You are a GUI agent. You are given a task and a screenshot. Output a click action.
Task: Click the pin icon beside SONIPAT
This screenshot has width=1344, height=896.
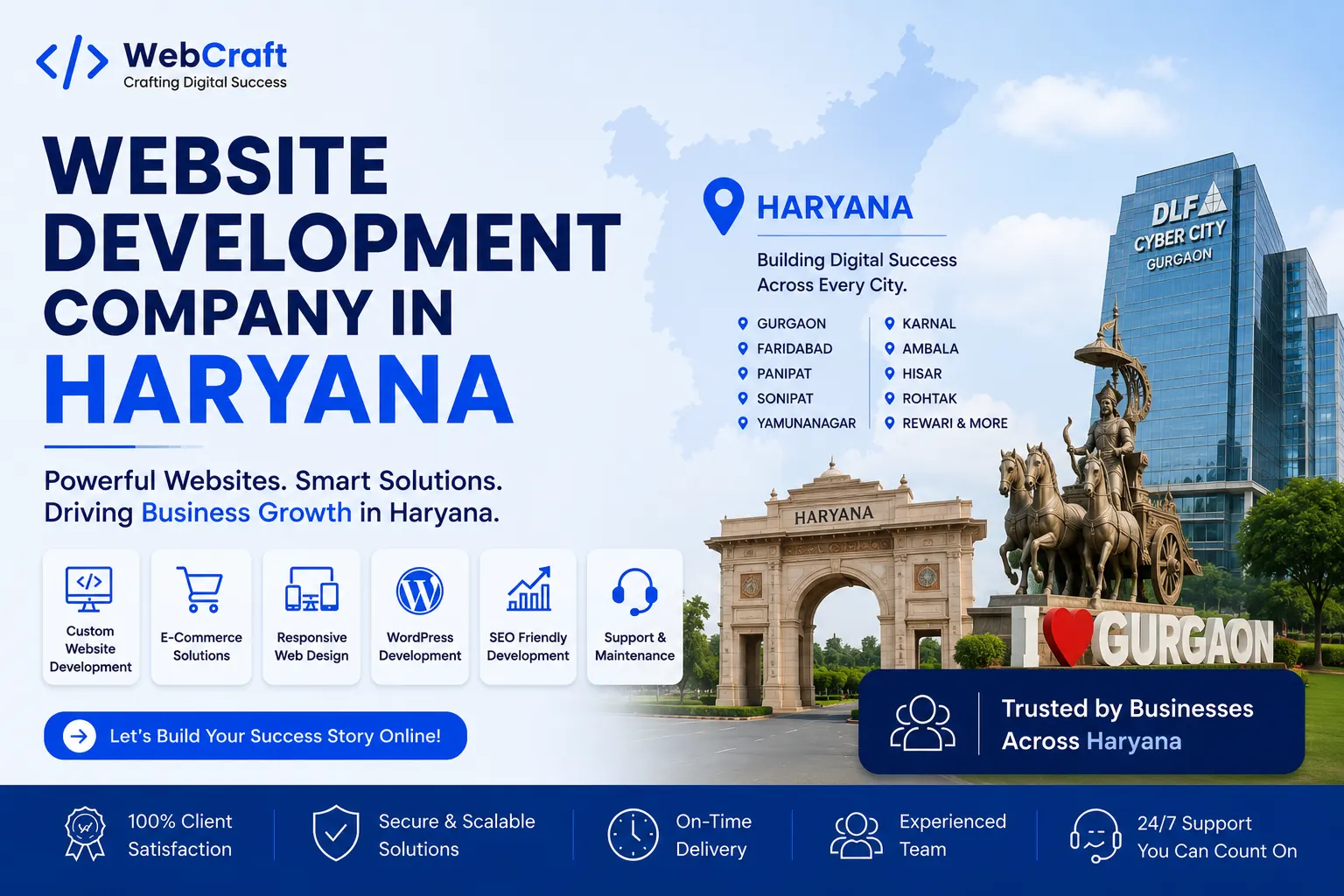pyautogui.click(x=743, y=398)
